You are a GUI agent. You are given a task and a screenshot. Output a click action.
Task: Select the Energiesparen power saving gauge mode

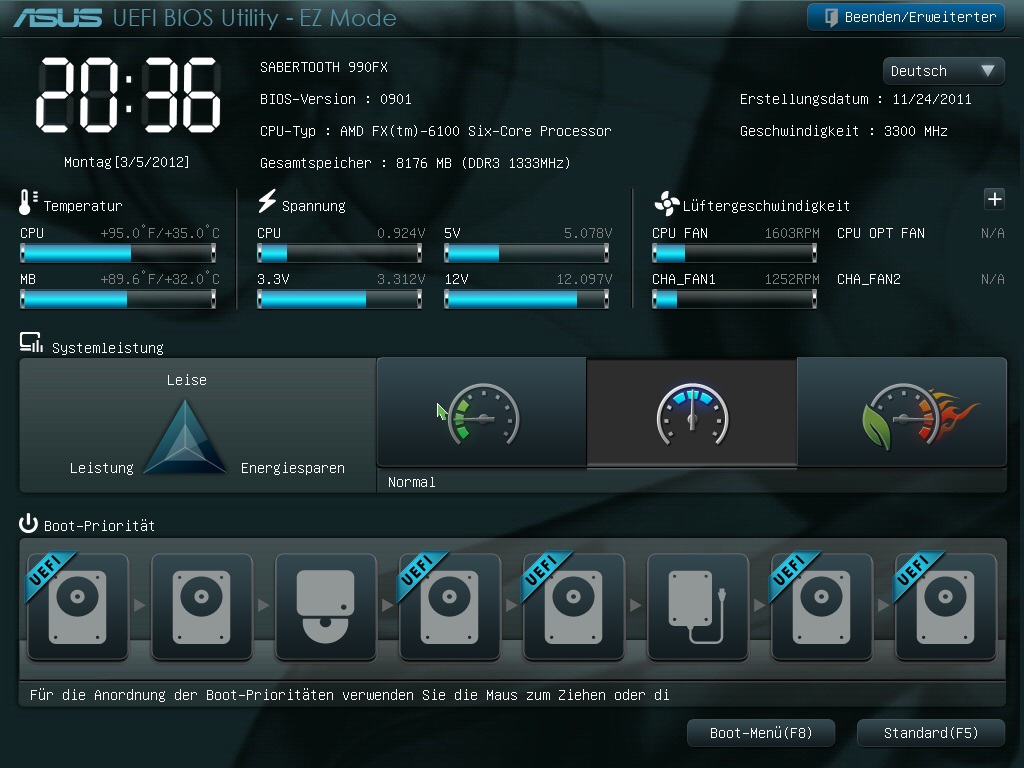point(482,413)
